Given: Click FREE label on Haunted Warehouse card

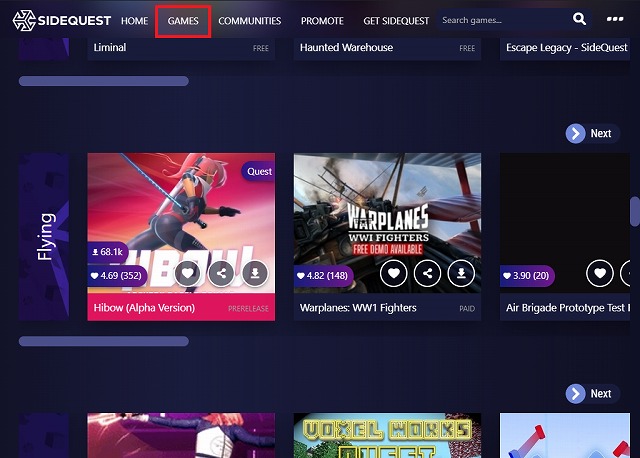Looking at the screenshot, I should [467, 48].
